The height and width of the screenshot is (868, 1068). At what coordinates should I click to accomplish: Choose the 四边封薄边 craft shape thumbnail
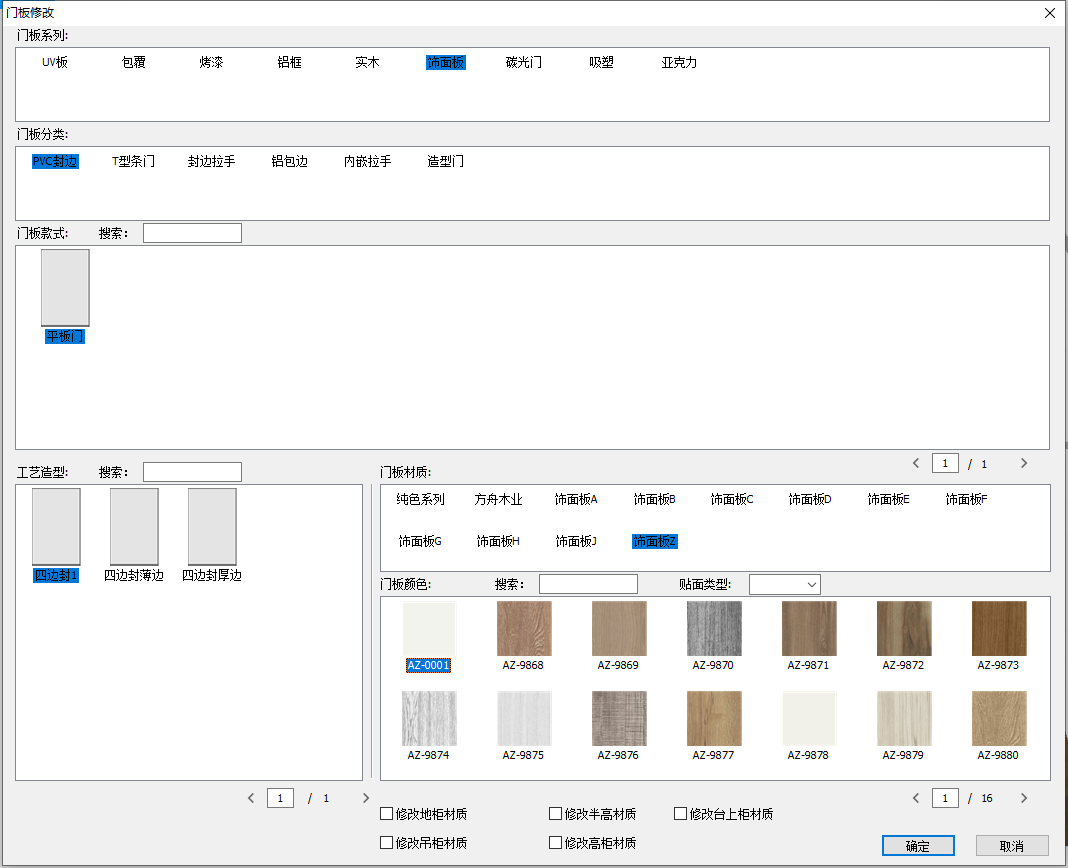[x=134, y=527]
